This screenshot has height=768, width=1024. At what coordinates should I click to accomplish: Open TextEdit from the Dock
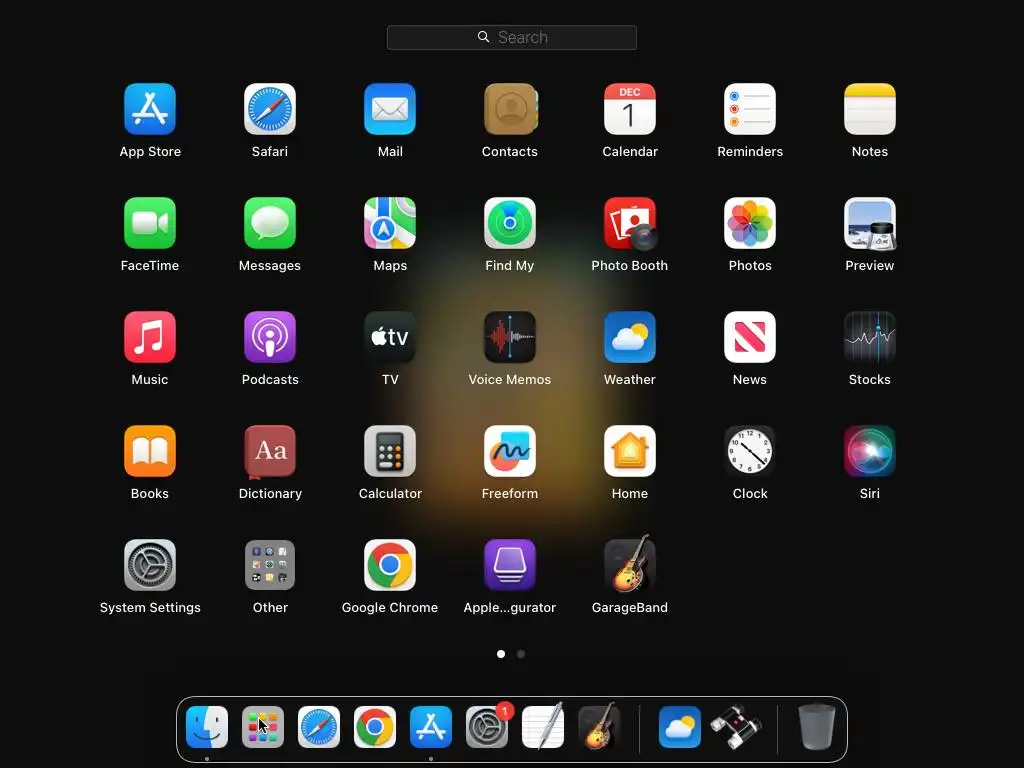click(x=543, y=727)
